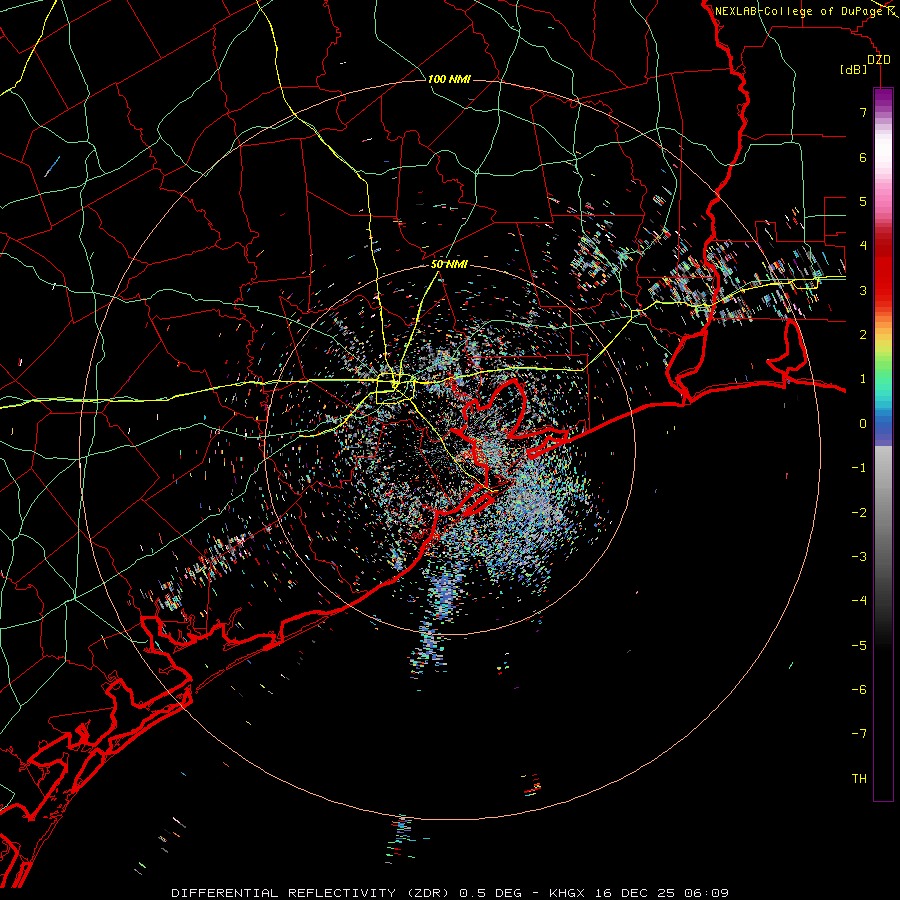900x900 pixels.
Task: Click the 100 NMI range ring label
Action: pyautogui.click(x=449, y=79)
